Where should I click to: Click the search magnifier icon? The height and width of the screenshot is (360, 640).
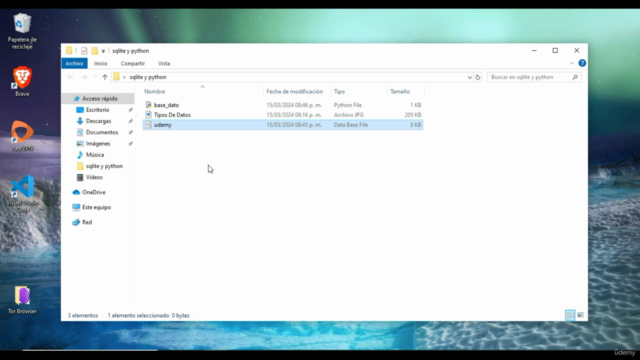tap(575, 77)
